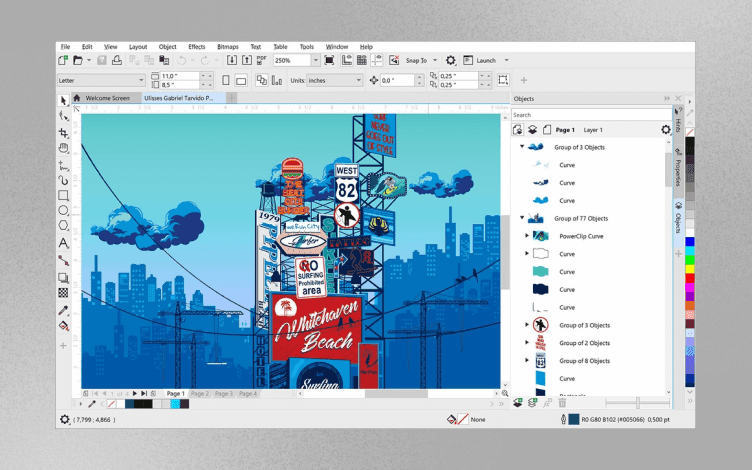Click the Objects docker Search field
Image resolution: width=752 pixels, height=470 pixels.
click(x=591, y=115)
